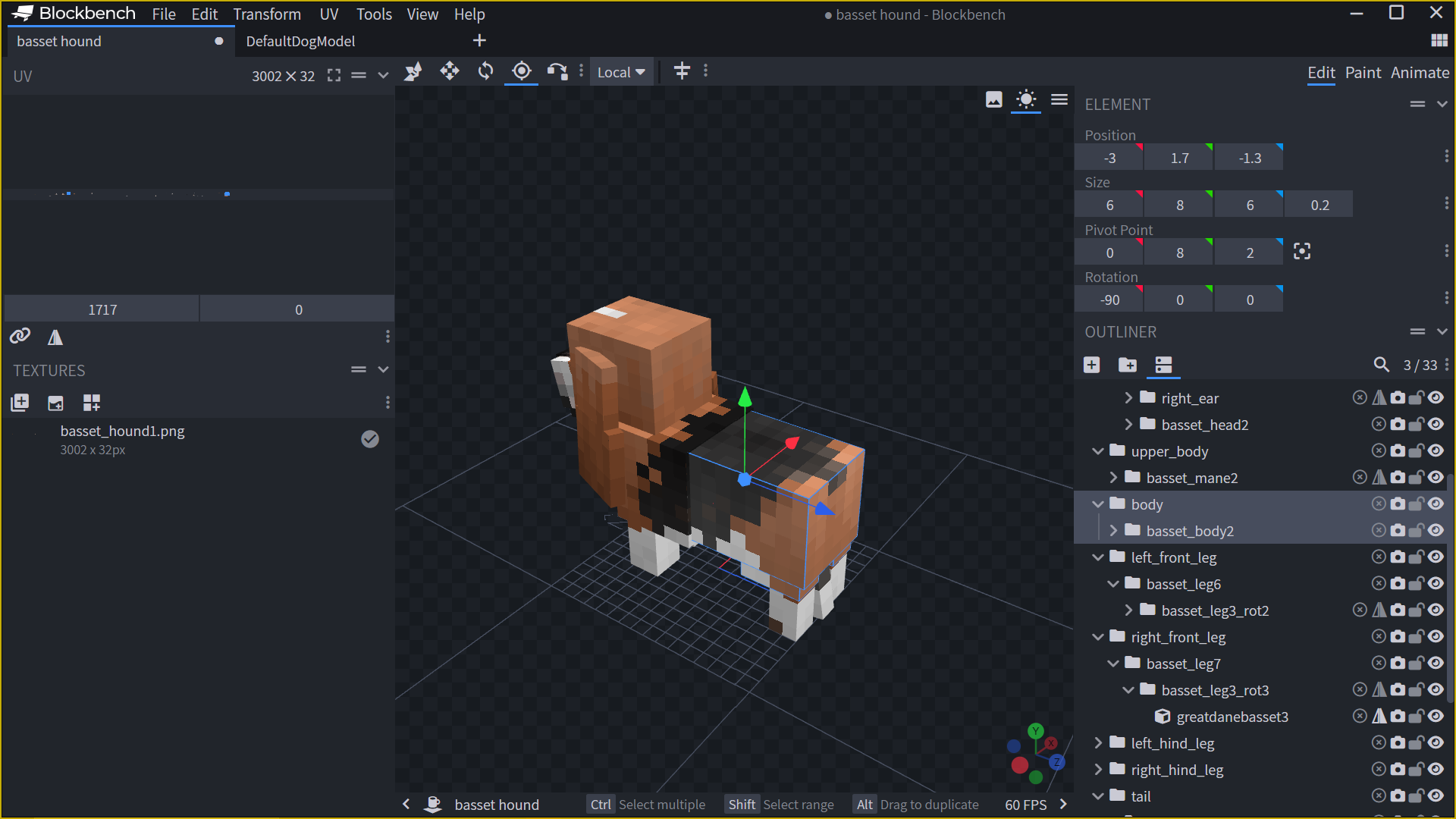Toggle viewport shading sun icon
Screen dimensions: 1456x819
1026,99
